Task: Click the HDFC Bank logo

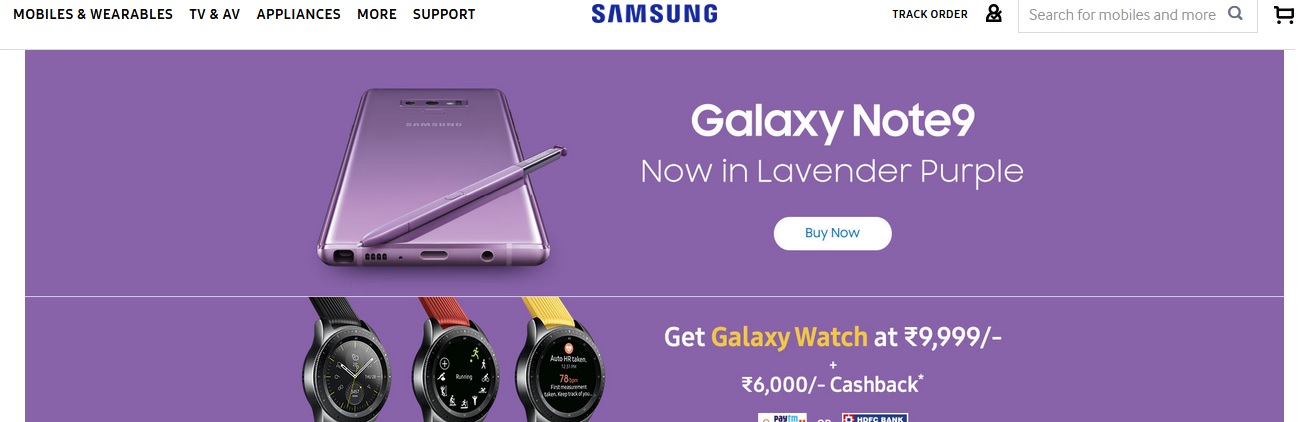Action: pyautogui.click(x=874, y=417)
